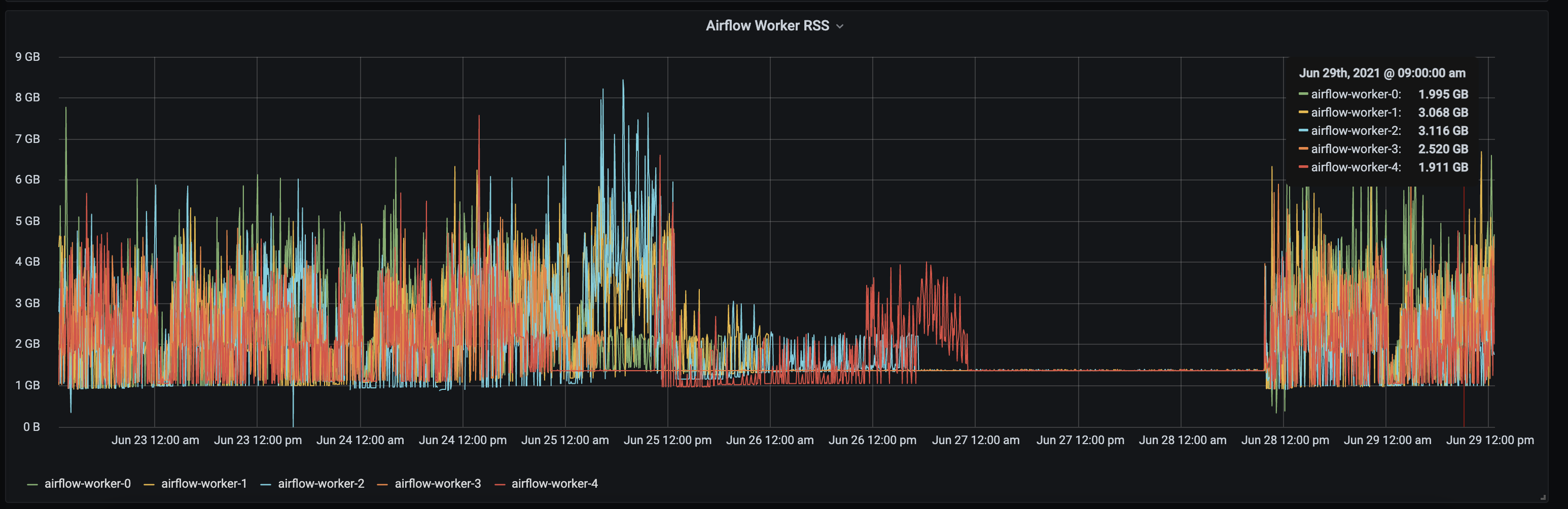Toggle airflow-worker-4 series in legend
This screenshot has height=509, width=1568.
[x=554, y=484]
